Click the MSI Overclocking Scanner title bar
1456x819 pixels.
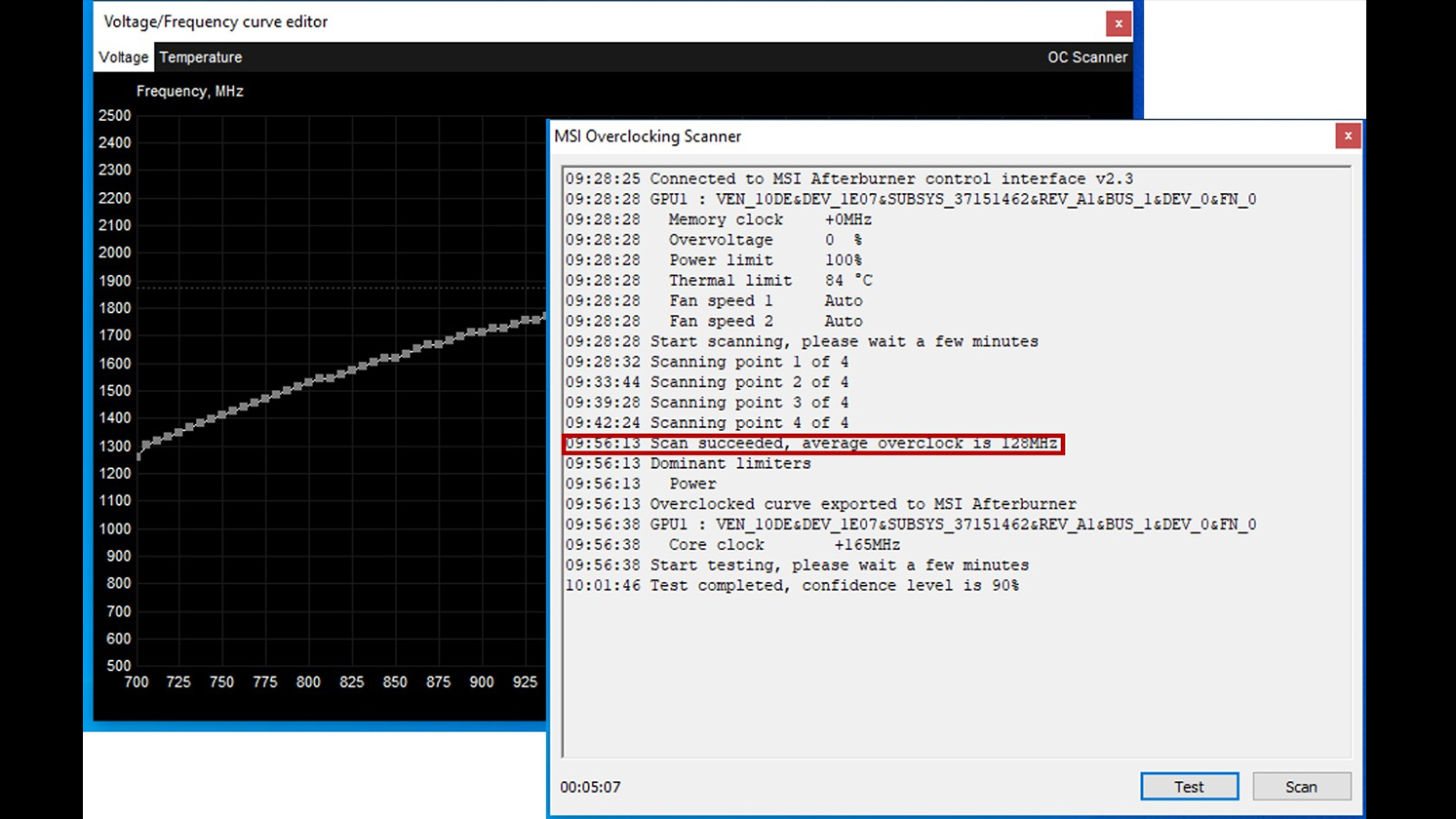coord(878,136)
